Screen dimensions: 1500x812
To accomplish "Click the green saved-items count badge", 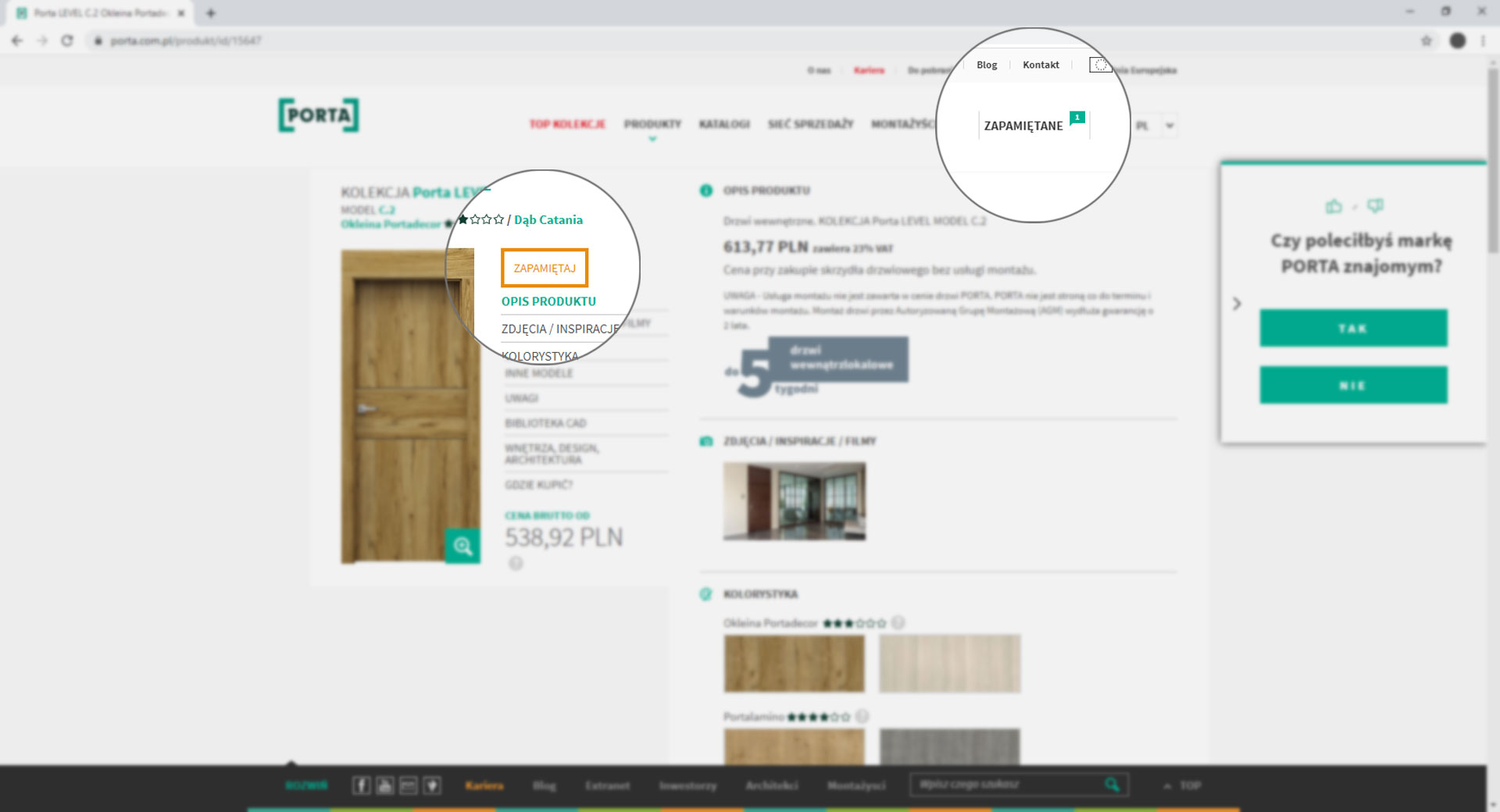I will pyautogui.click(x=1077, y=117).
